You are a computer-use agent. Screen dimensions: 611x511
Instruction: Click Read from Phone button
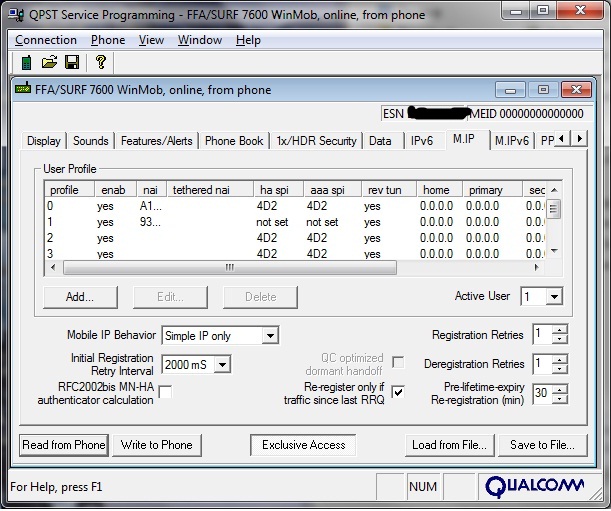tap(64, 445)
